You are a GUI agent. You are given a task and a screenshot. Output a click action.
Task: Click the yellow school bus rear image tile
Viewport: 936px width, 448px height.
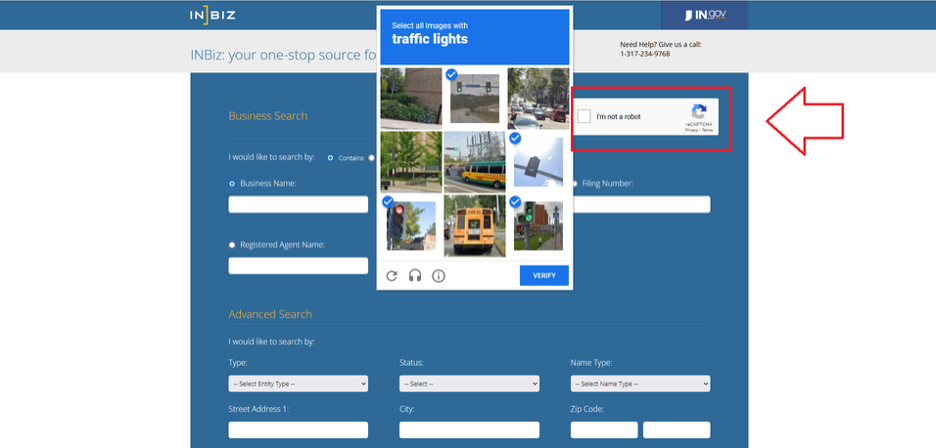coord(474,225)
